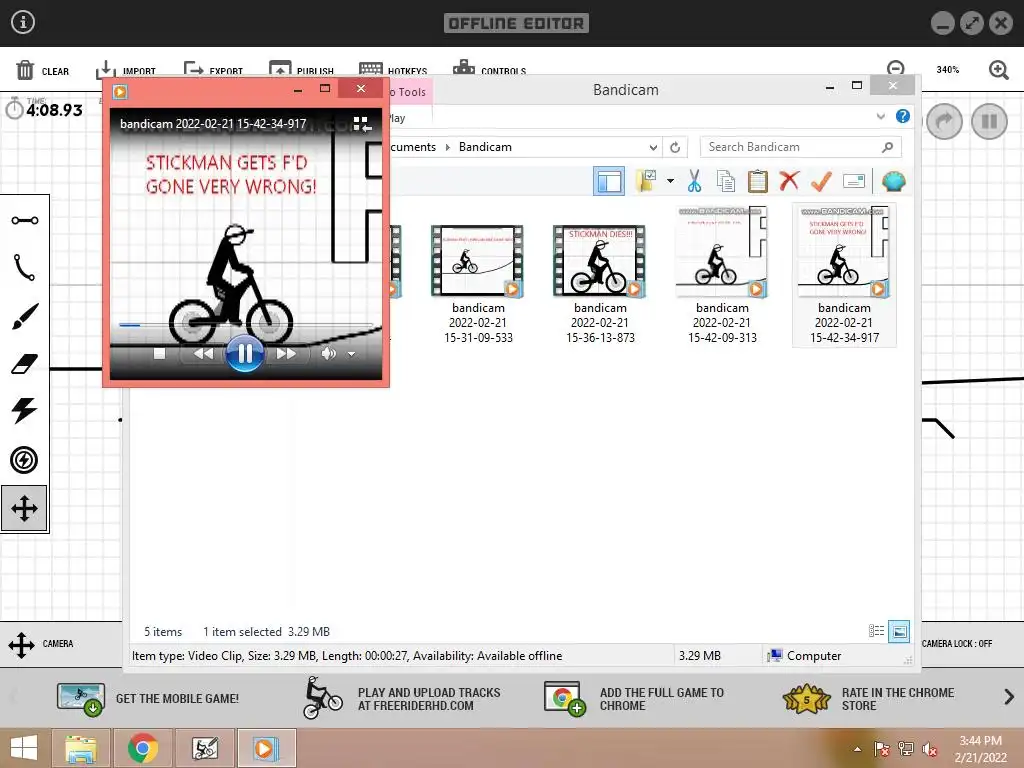Image resolution: width=1024 pixels, height=768 pixels.
Task: Click the Rename icon in explorer toolbar
Action: pos(854,181)
